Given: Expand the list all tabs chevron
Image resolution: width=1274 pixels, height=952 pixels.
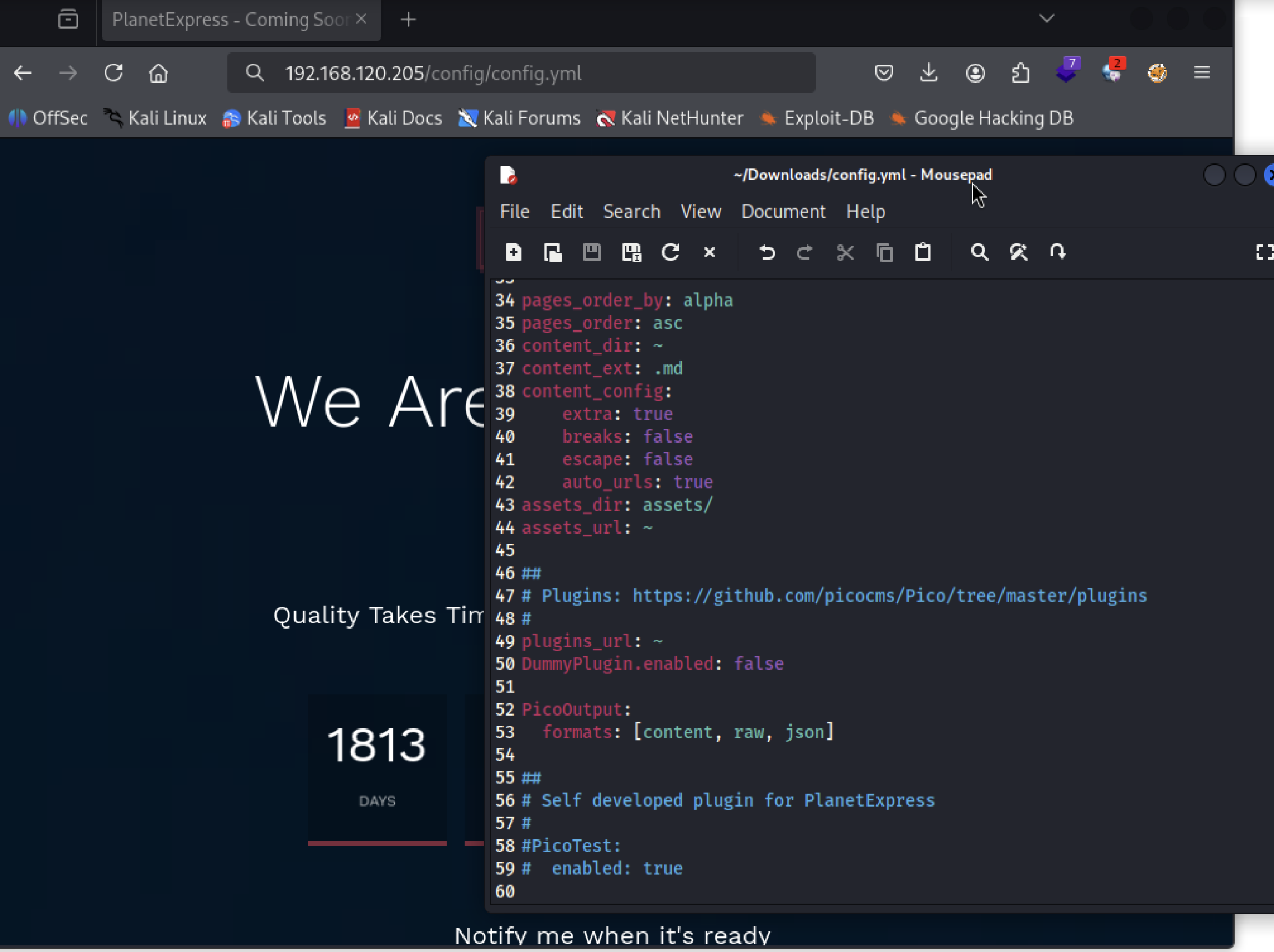Looking at the screenshot, I should (x=1047, y=19).
